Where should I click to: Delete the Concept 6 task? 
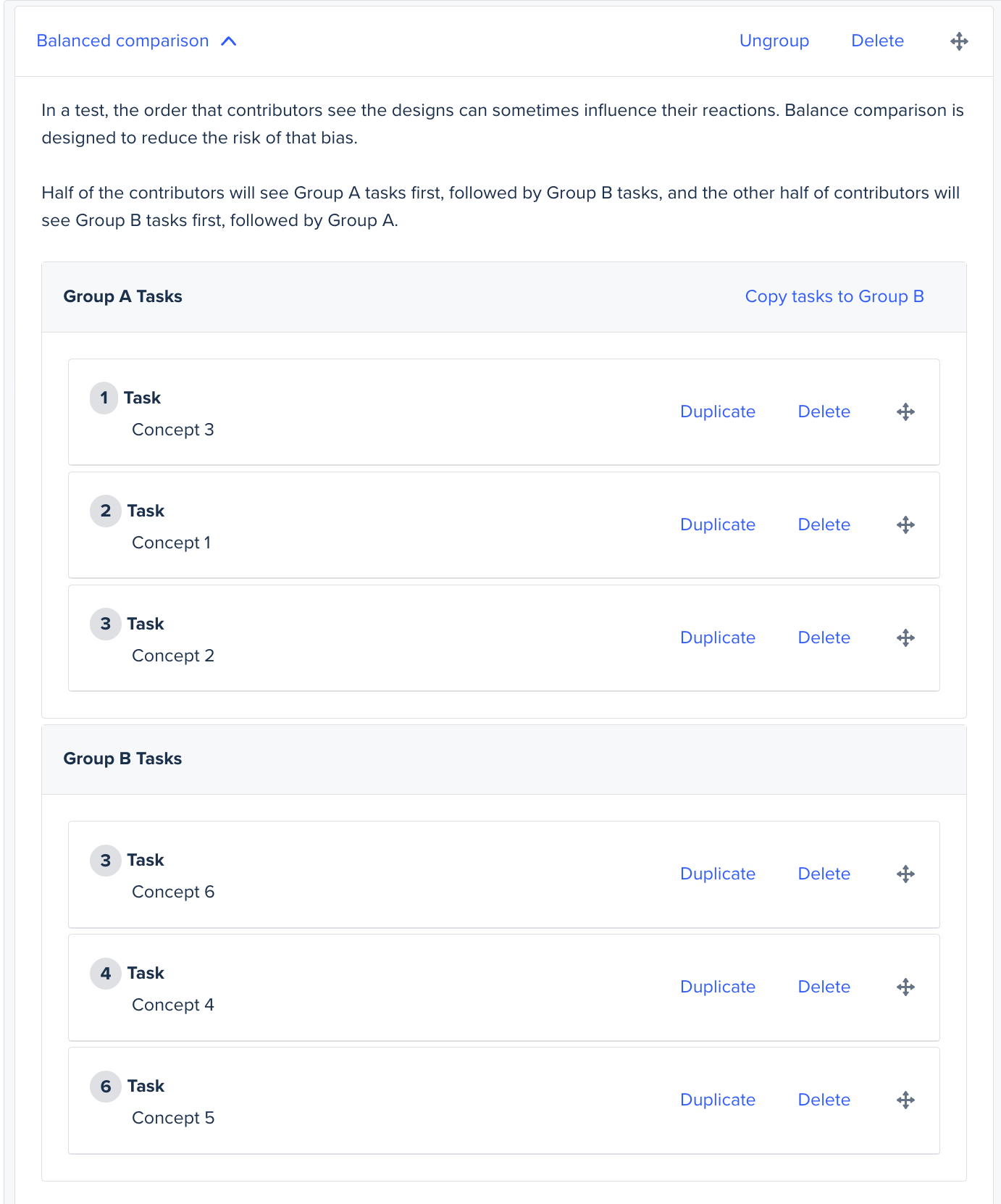pos(824,874)
